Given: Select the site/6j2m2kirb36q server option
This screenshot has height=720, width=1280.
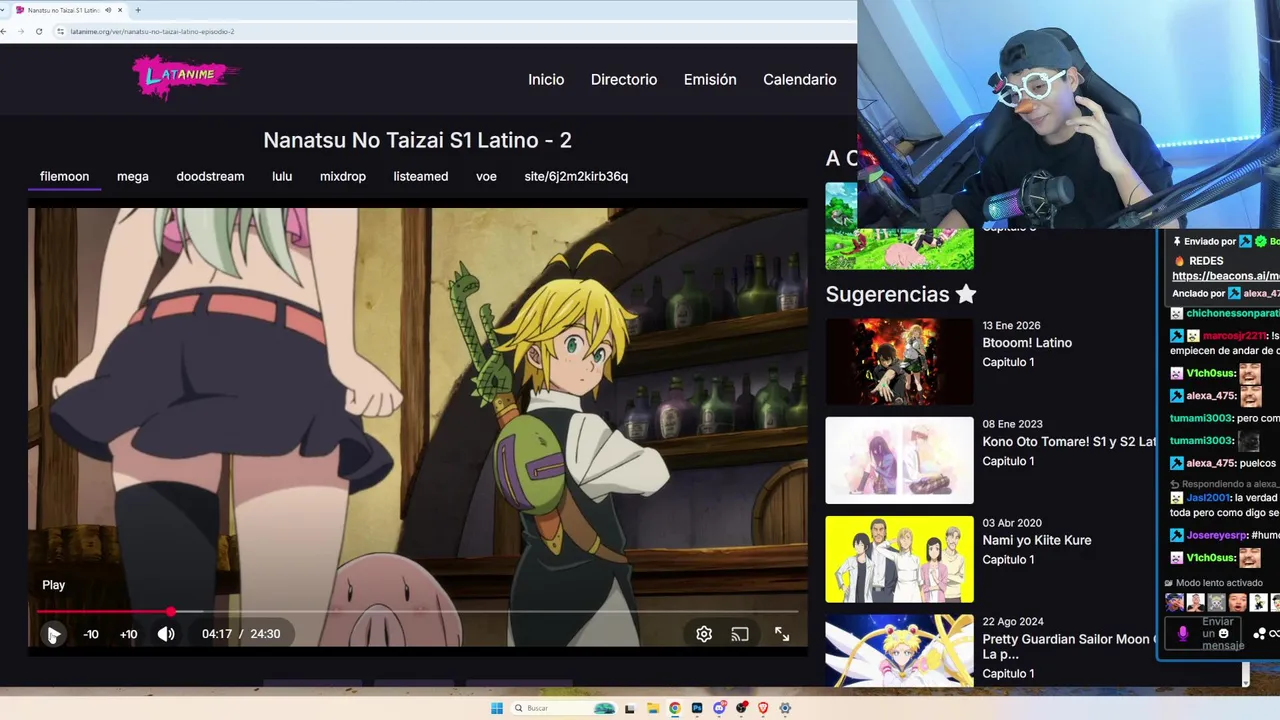Looking at the screenshot, I should (x=576, y=176).
